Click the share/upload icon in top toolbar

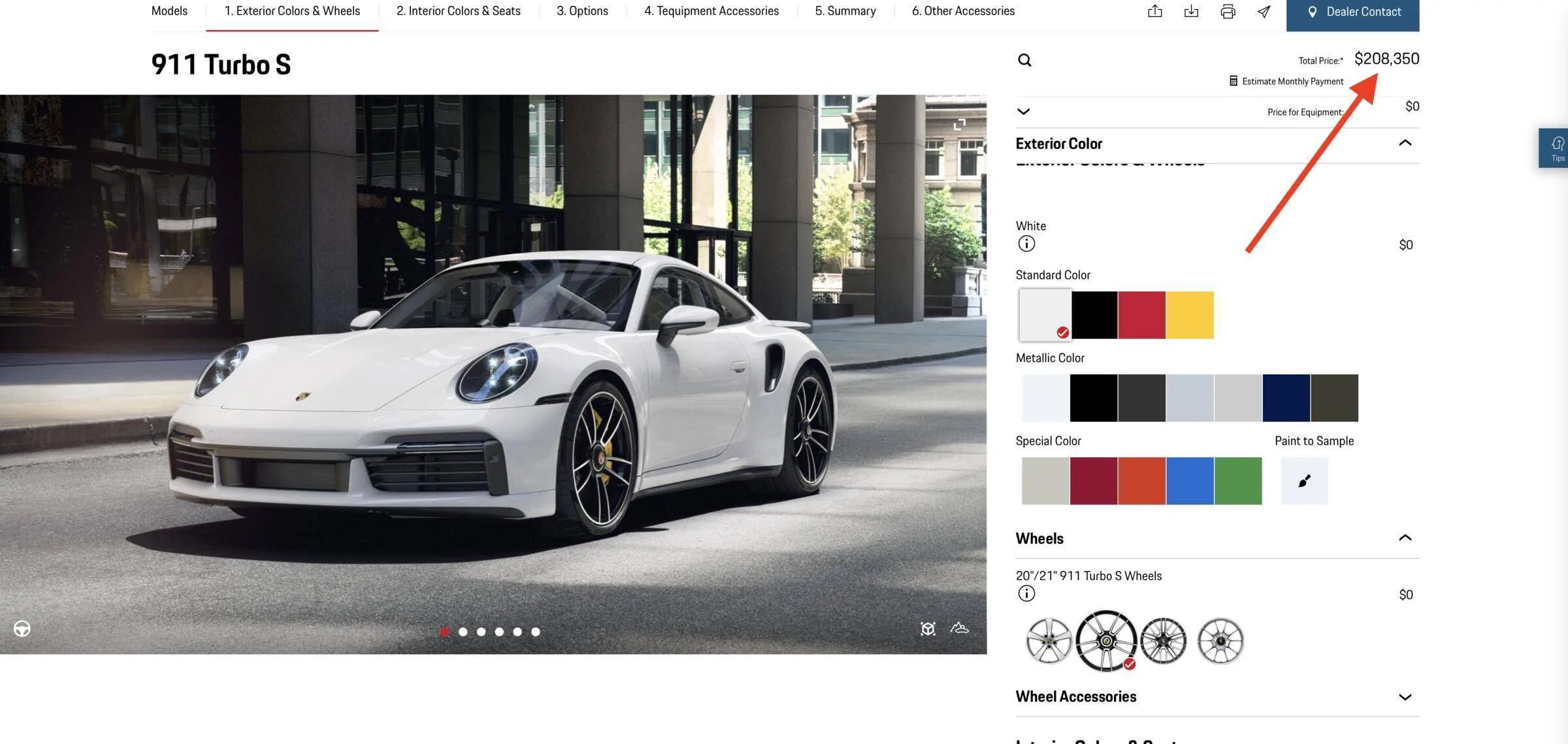[x=1154, y=11]
